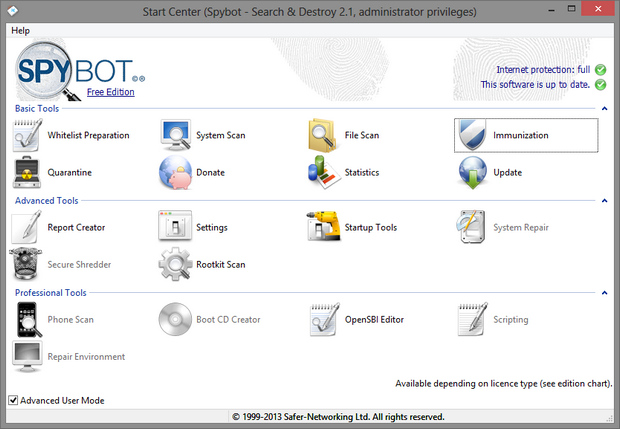Click the Boot CD Creator disc icon
The width and height of the screenshot is (620, 429).
175,319
